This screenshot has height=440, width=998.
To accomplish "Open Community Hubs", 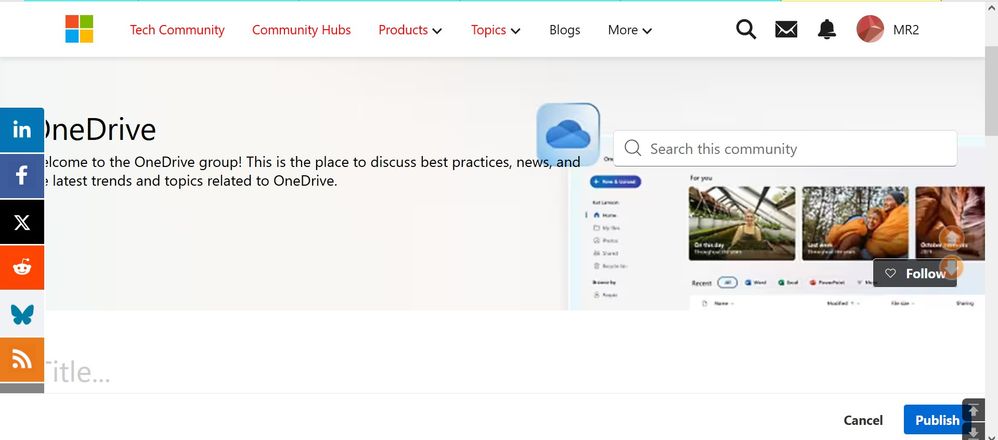I will coord(301,30).
